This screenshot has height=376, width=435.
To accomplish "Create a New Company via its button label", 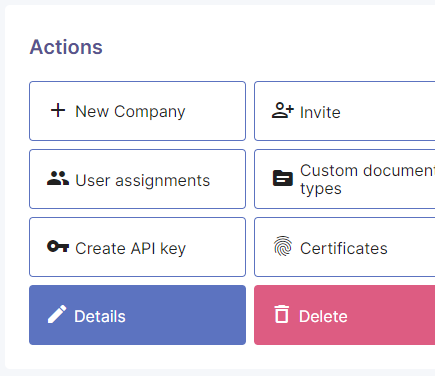I will tap(130, 112).
